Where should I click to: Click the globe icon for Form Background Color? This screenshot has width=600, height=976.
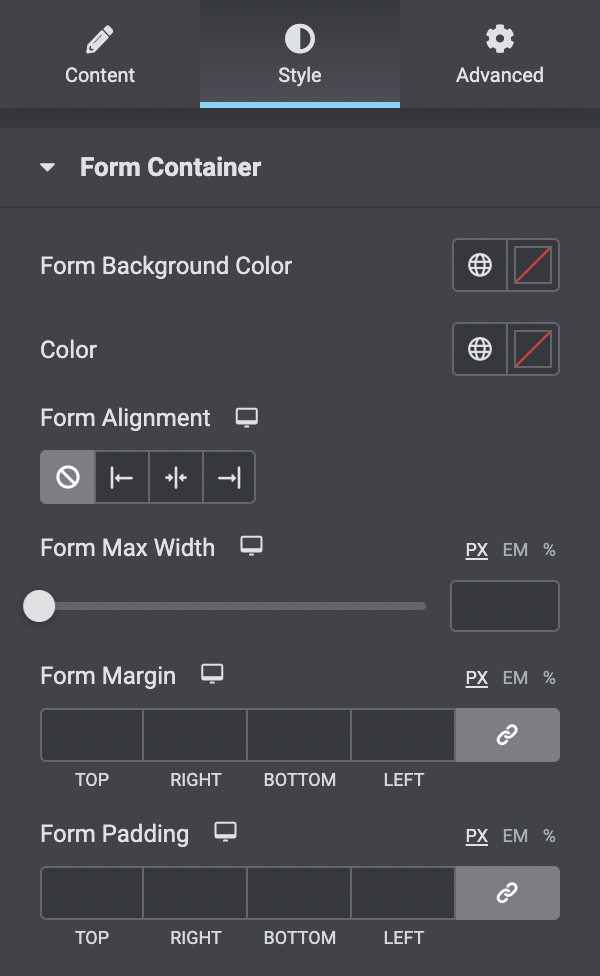click(x=480, y=265)
